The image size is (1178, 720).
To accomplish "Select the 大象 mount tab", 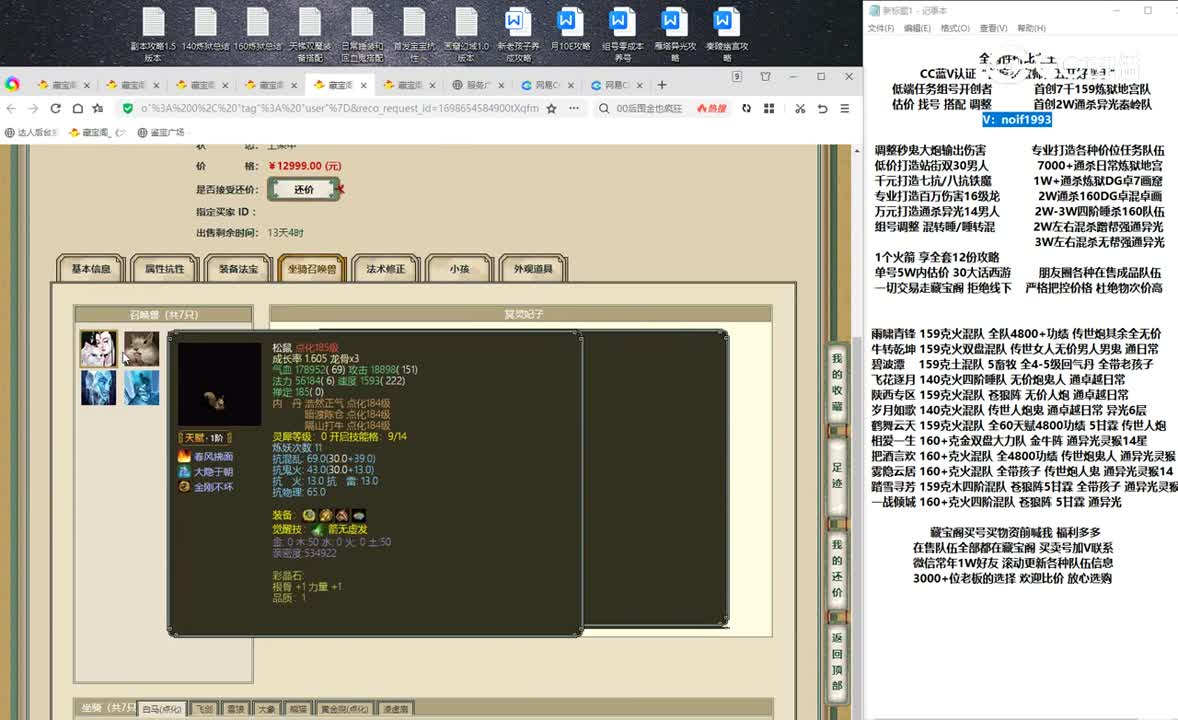I will [x=267, y=709].
